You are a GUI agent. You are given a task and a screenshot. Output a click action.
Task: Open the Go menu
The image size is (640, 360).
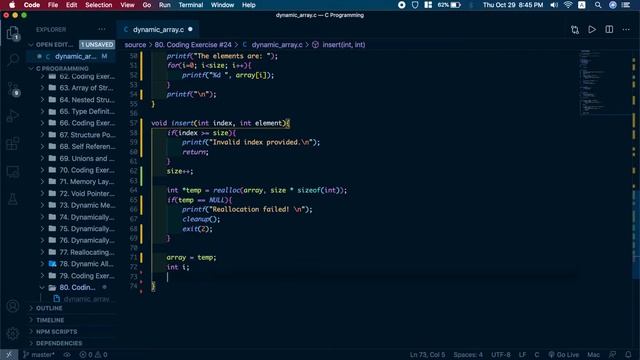tap(147, 5)
